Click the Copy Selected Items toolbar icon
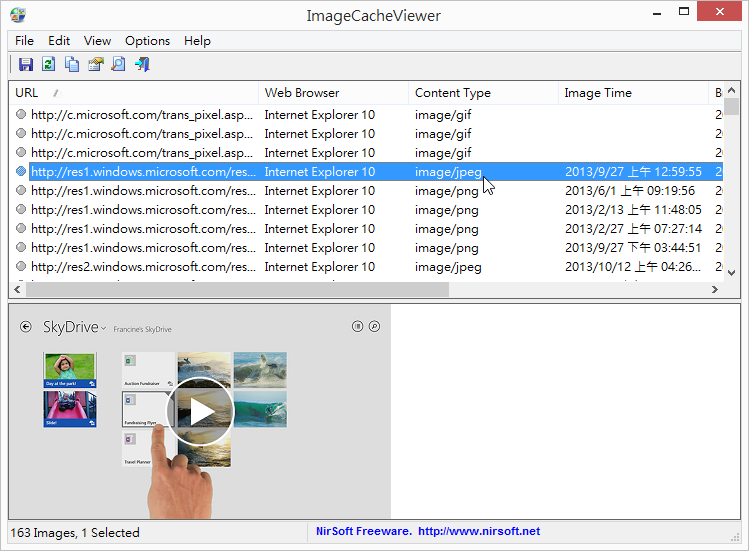749x551 pixels. (x=72, y=64)
